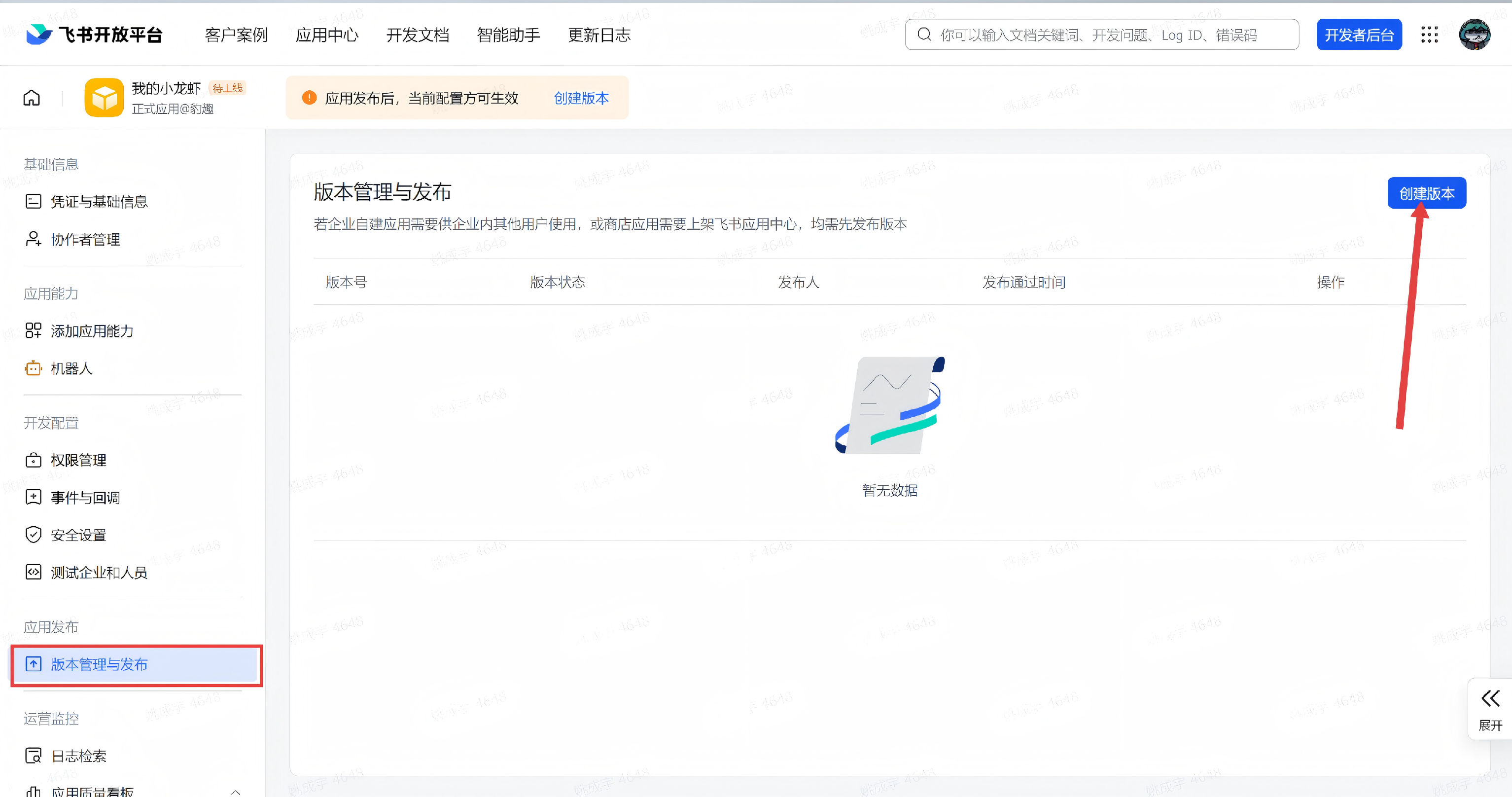Focus the documentation search input field
Viewport: 1512px width, 797px height.
pyautogui.click(x=1102, y=35)
